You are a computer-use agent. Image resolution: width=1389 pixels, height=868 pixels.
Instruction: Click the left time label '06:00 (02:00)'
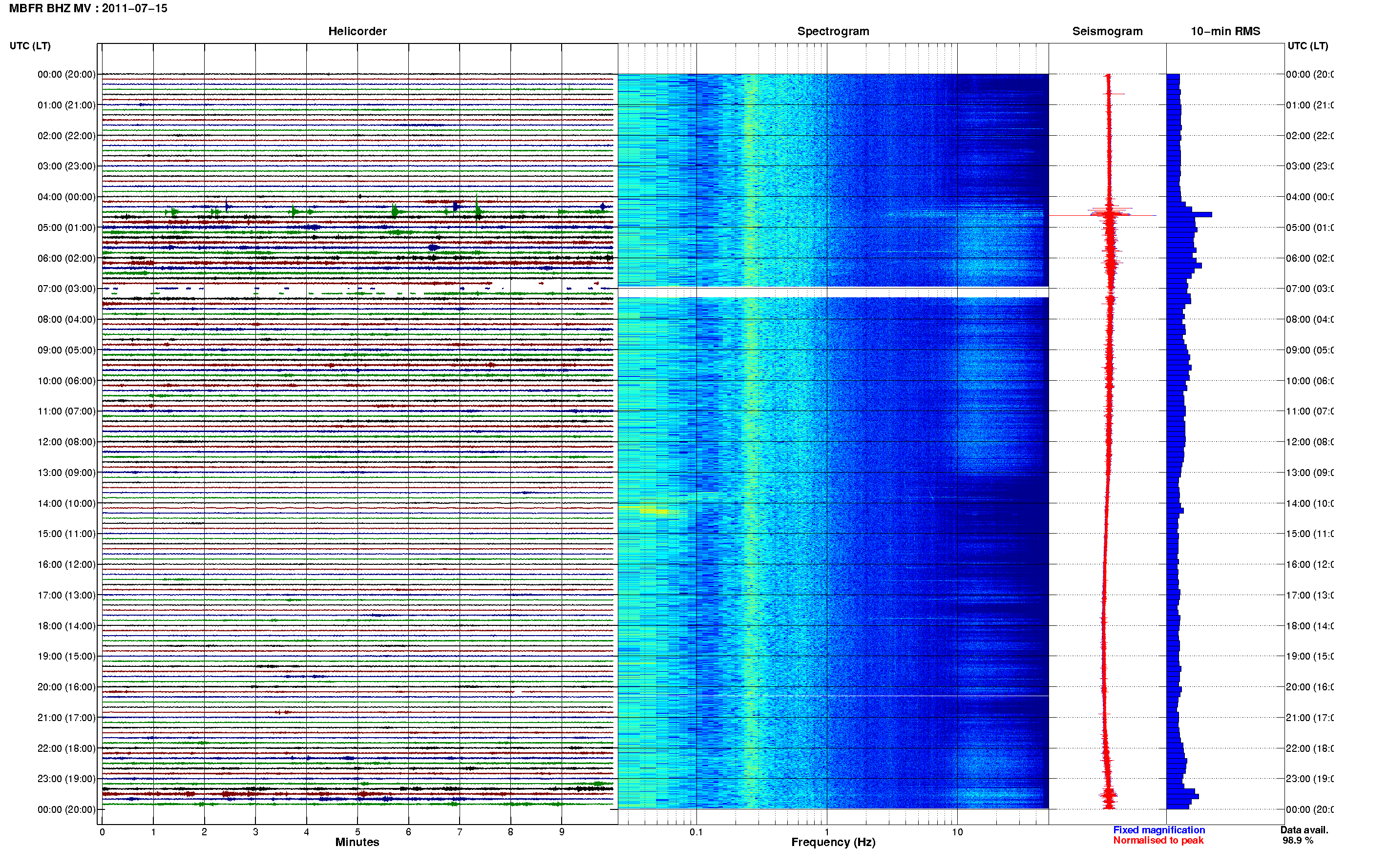(66, 258)
